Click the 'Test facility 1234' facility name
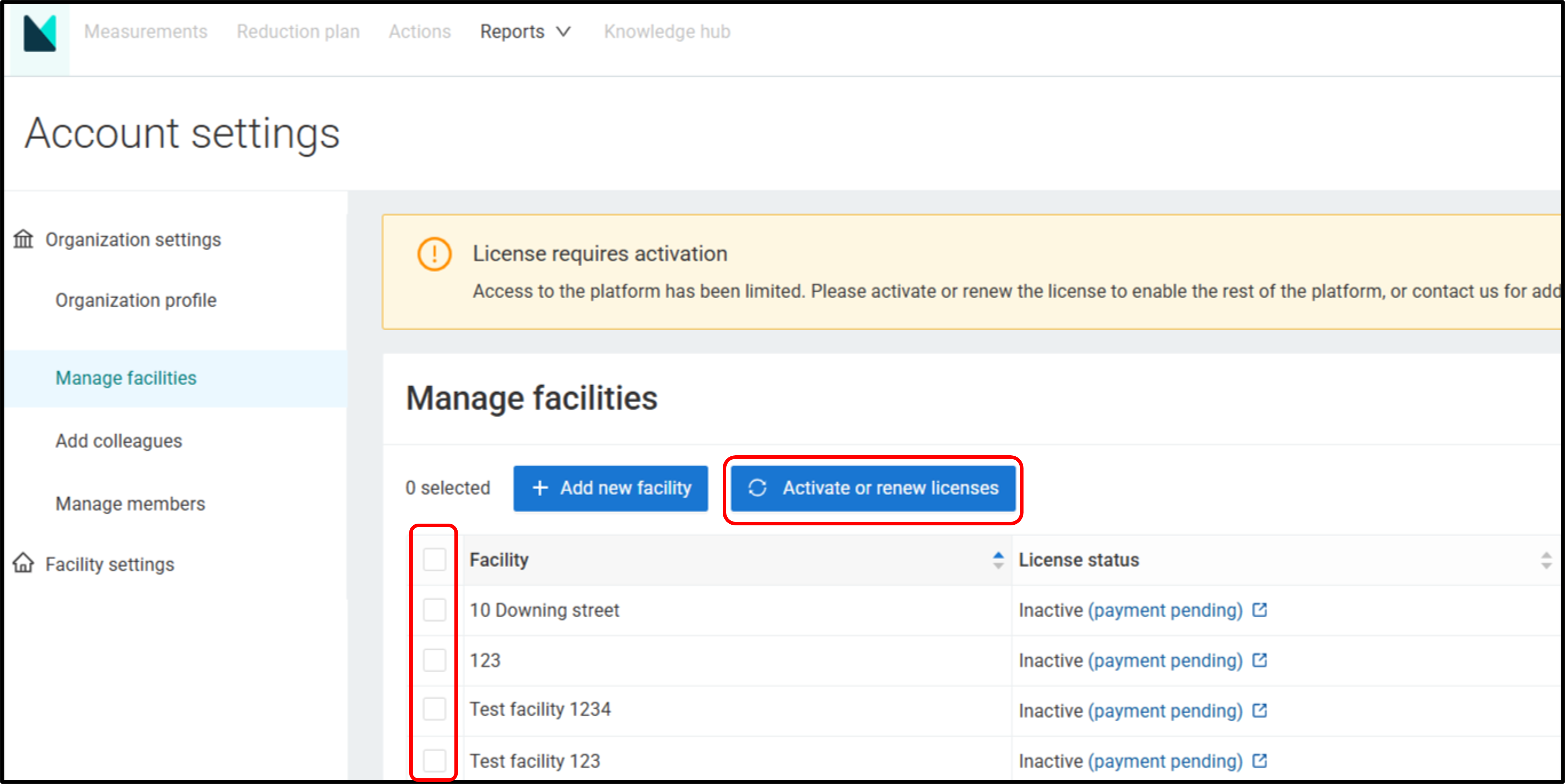This screenshot has height=784, width=1565. point(540,709)
